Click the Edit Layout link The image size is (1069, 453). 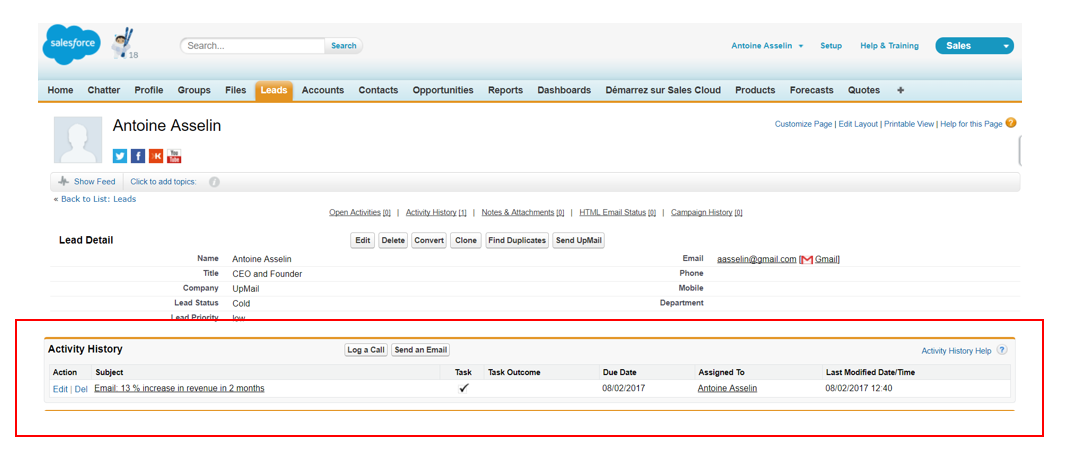[858, 124]
